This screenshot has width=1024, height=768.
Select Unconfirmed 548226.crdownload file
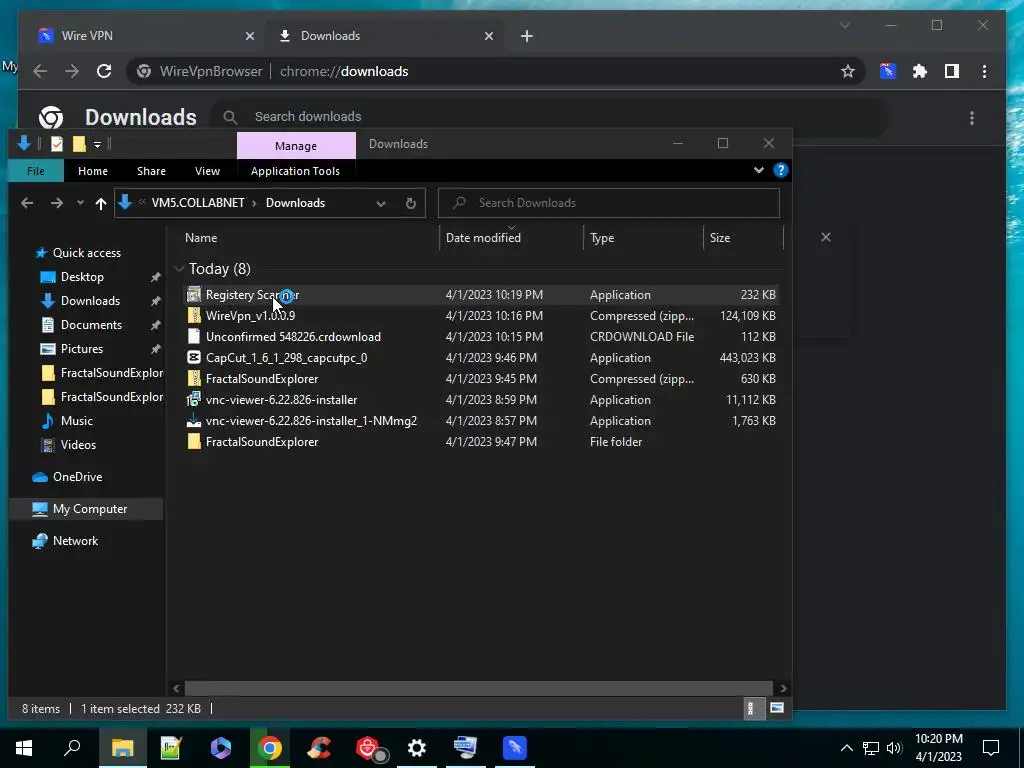coord(481,337)
